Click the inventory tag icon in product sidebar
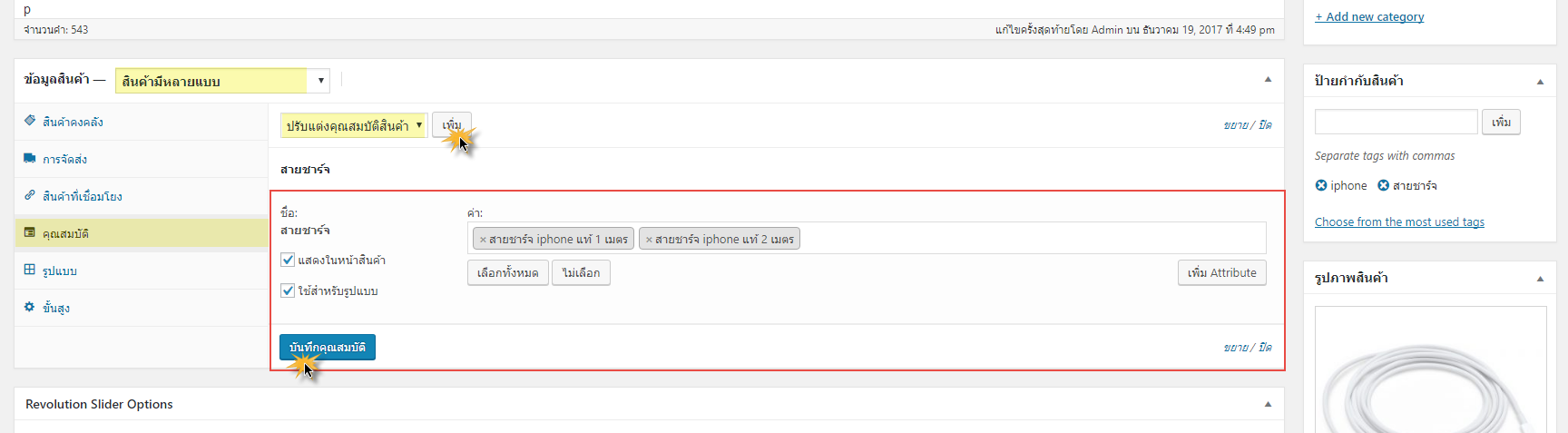Screen dimensions: 1568x433 point(30,121)
